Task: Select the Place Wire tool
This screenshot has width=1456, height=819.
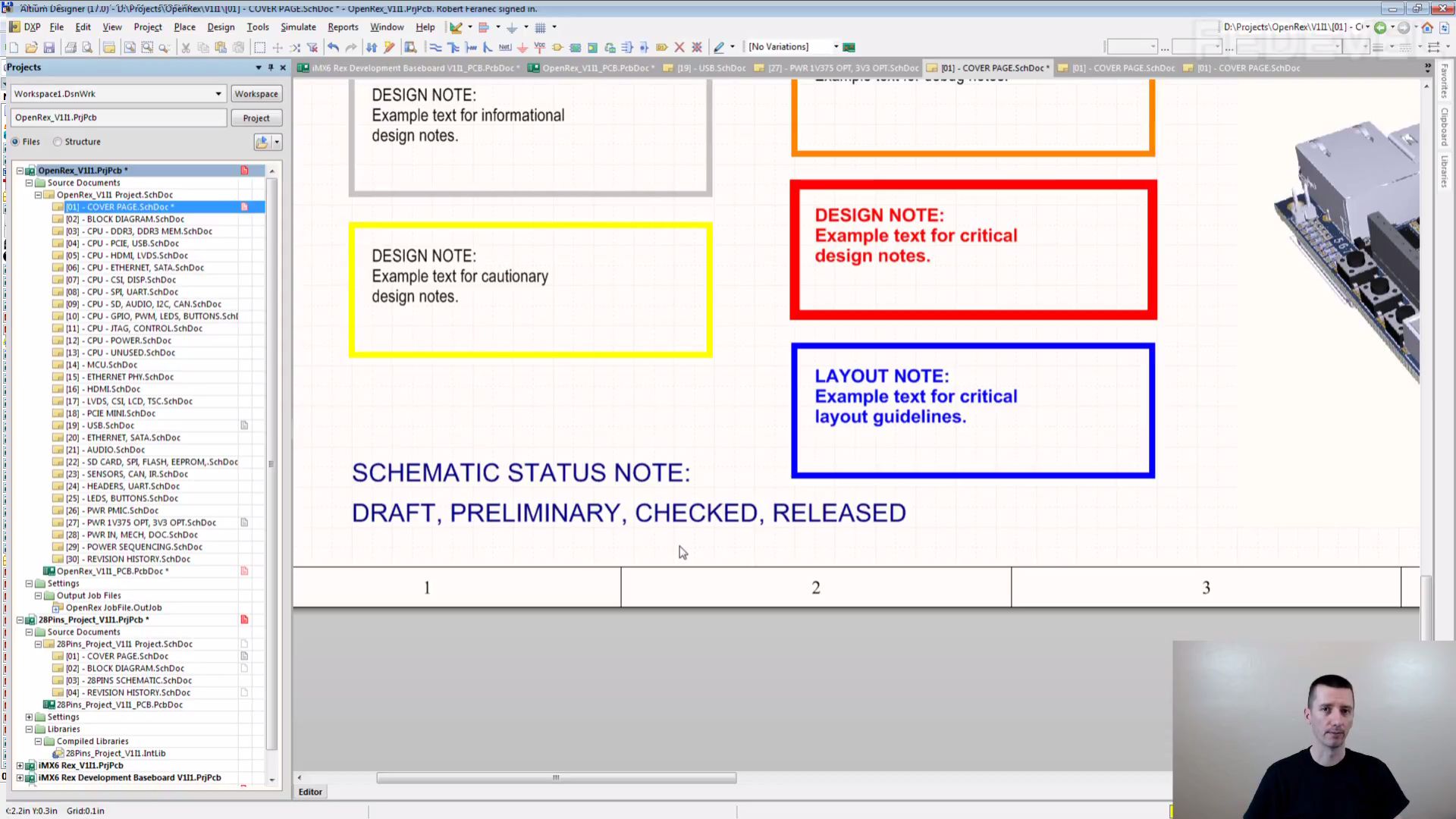Action: click(x=435, y=48)
